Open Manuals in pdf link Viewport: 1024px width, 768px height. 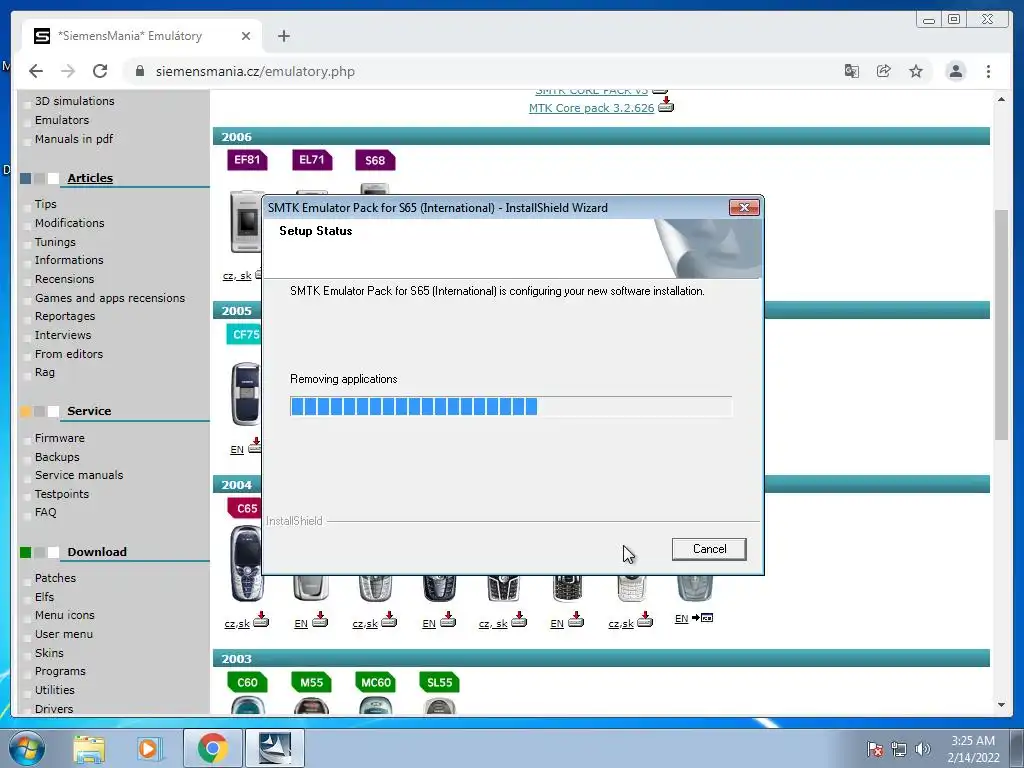(x=74, y=138)
